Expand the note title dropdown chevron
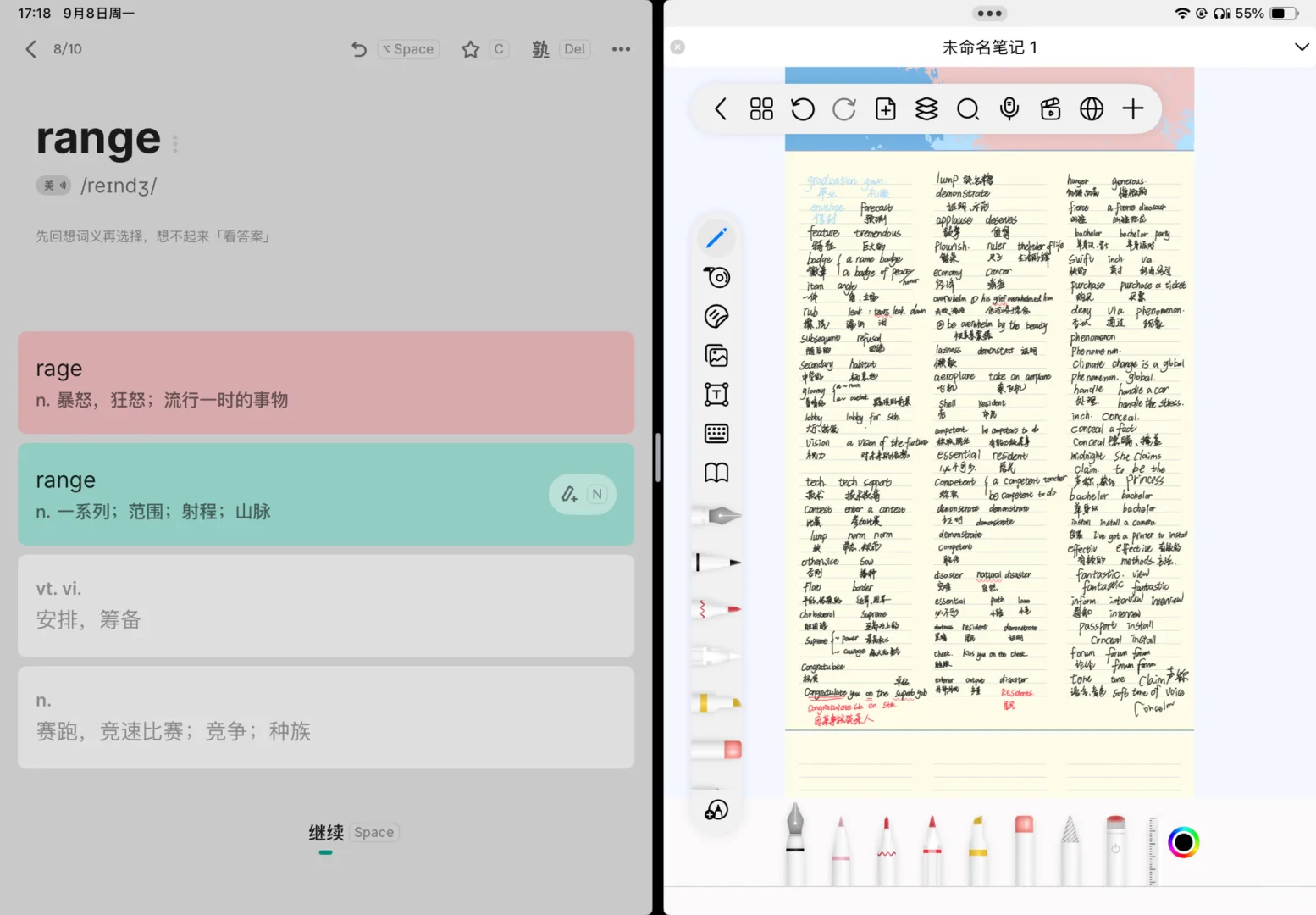Screen dimensions: 1316x915 (1302, 47)
